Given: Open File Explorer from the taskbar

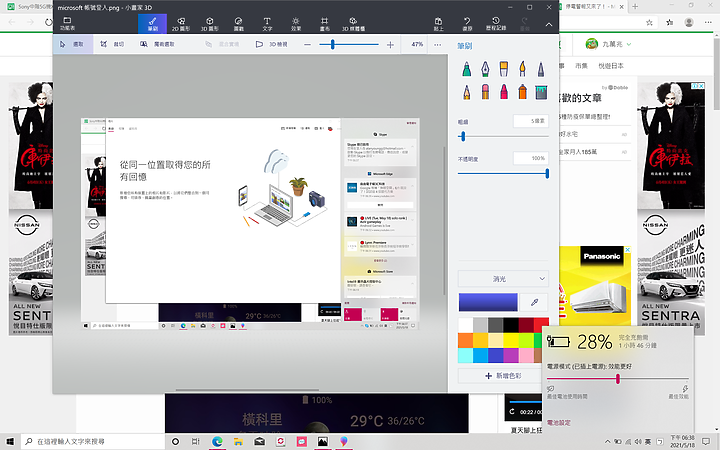Looking at the screenshot, I should pyautogui.click(x=238, y=441).
